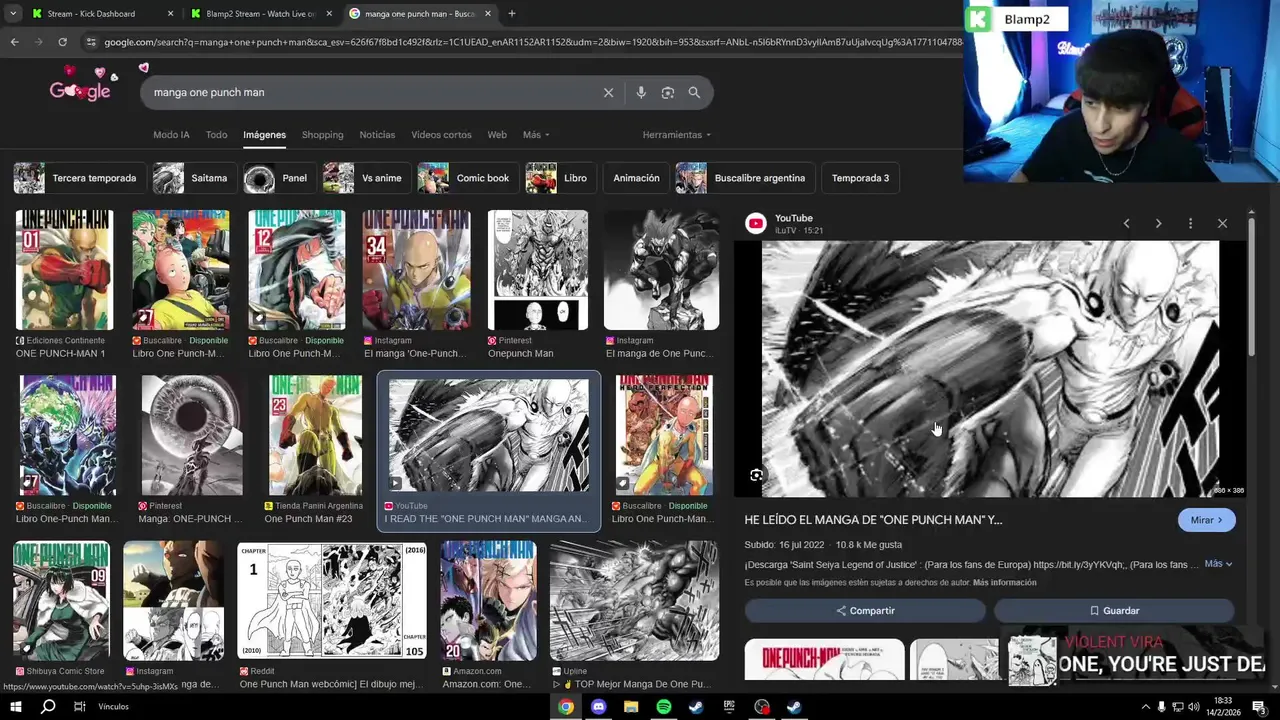Click inside the Google search field

click(375, 92)
